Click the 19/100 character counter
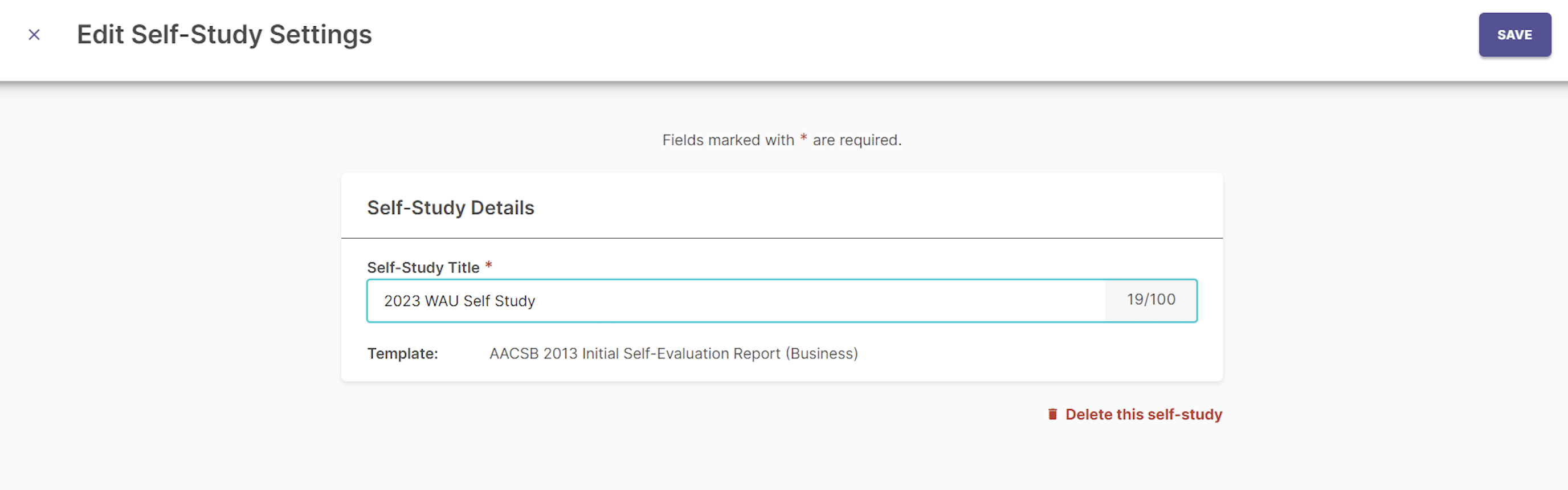Screen dimensions: 1568x490 pos(1151,300)
